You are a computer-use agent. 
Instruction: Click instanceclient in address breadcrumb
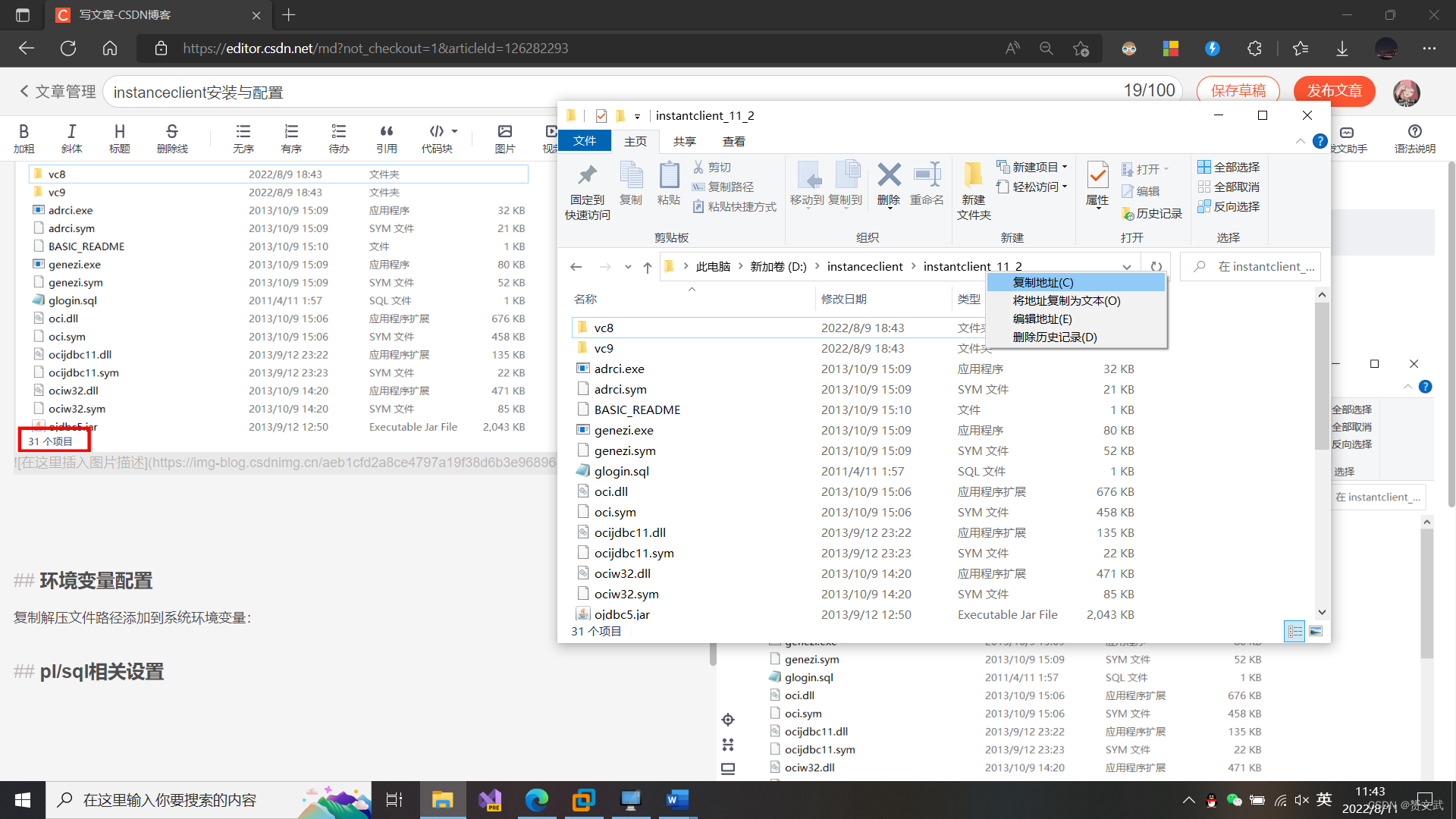coord(864,267)
